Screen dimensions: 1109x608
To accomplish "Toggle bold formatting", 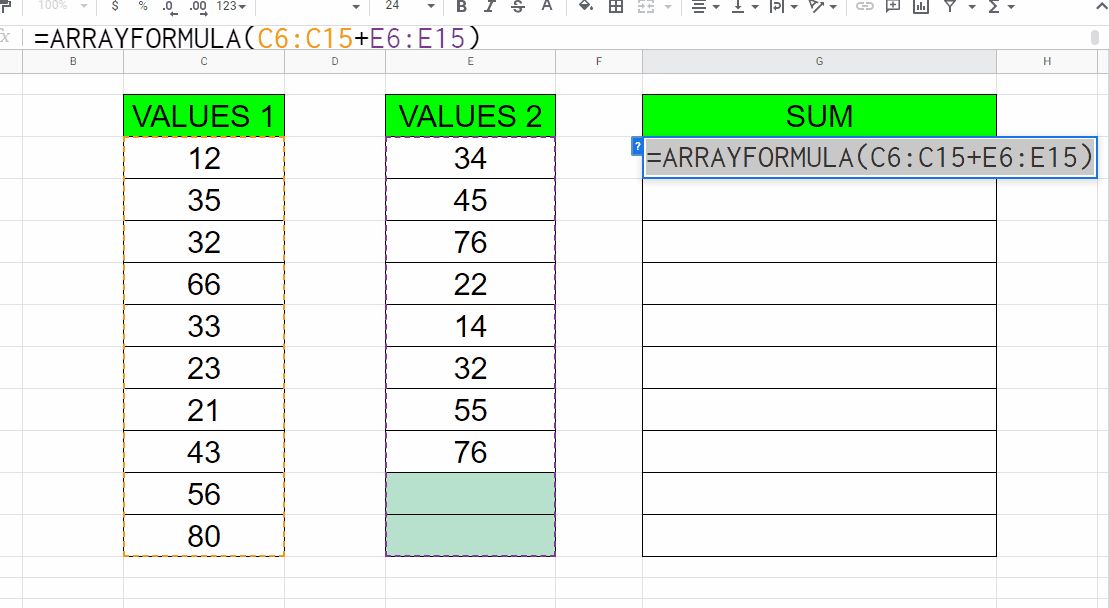I will (462, 6).
